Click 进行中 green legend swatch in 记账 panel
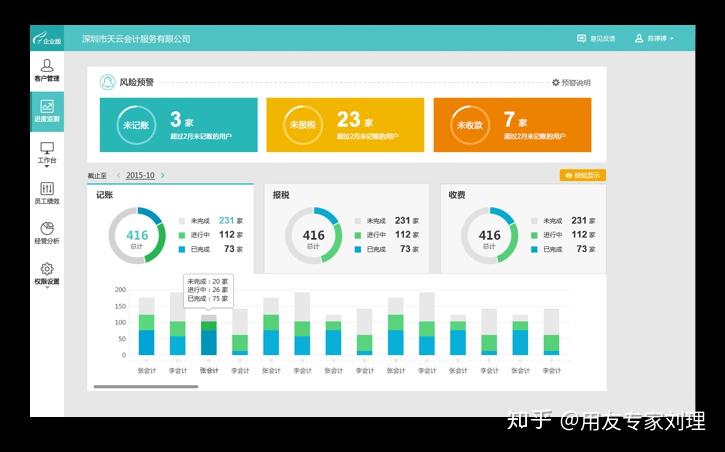Screen dimensions: 725x452 click(182, 235)
